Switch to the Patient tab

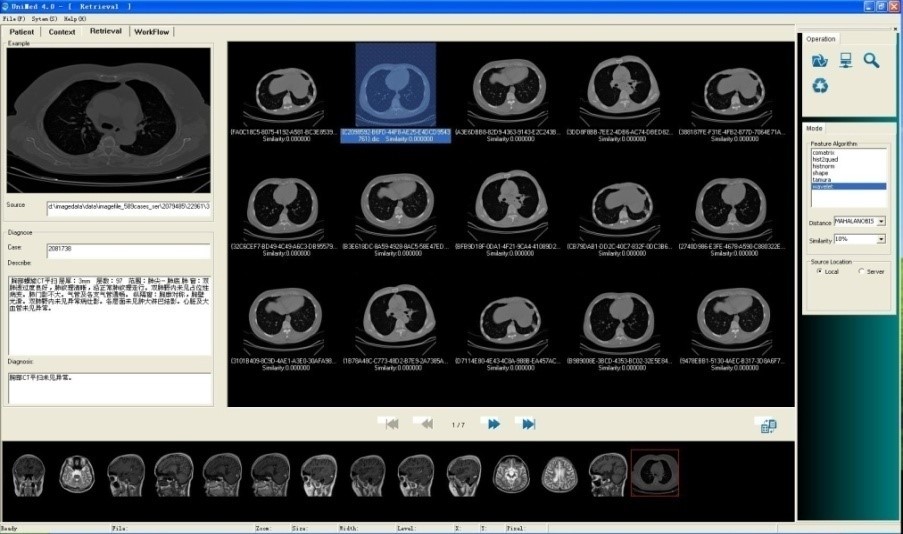click(21, 32)
